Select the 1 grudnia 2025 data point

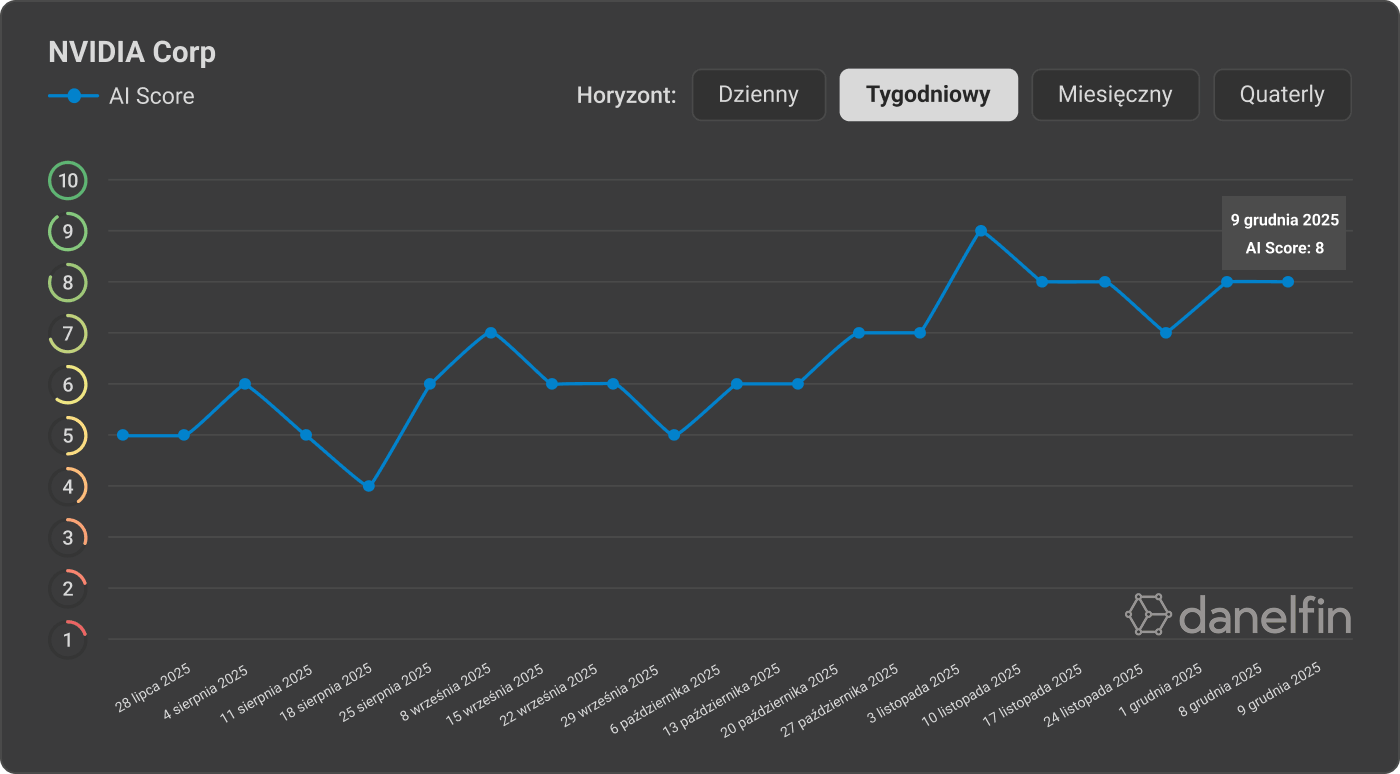click(x=1165, y=333)
